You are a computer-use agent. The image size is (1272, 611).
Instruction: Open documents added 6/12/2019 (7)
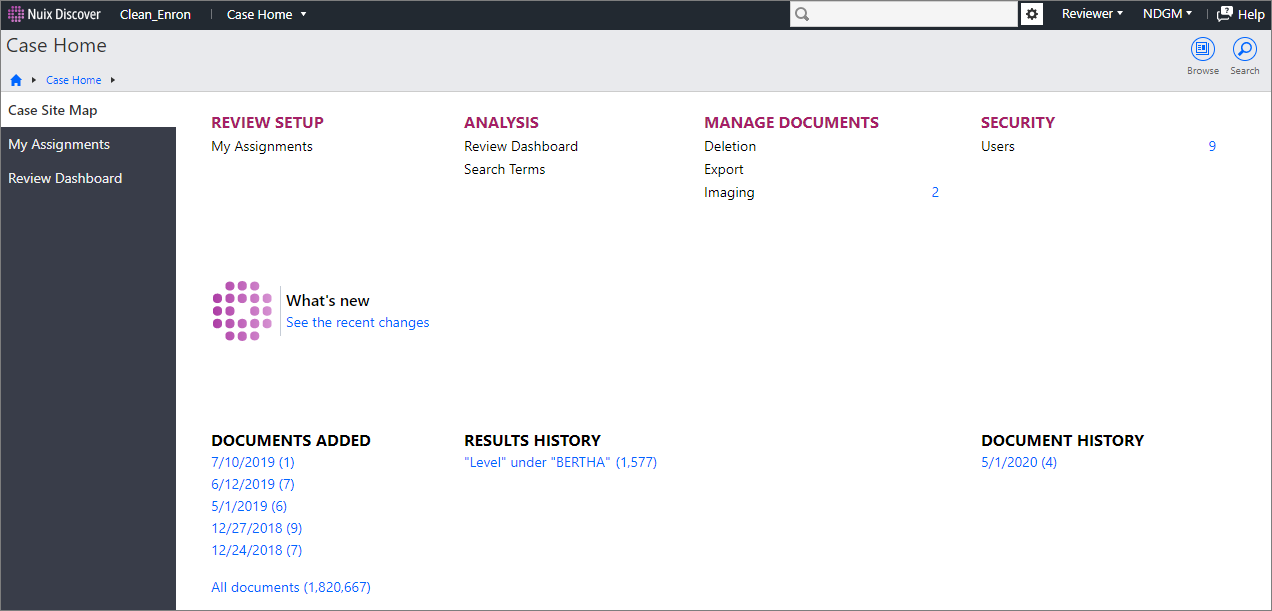tap(253, 484)
